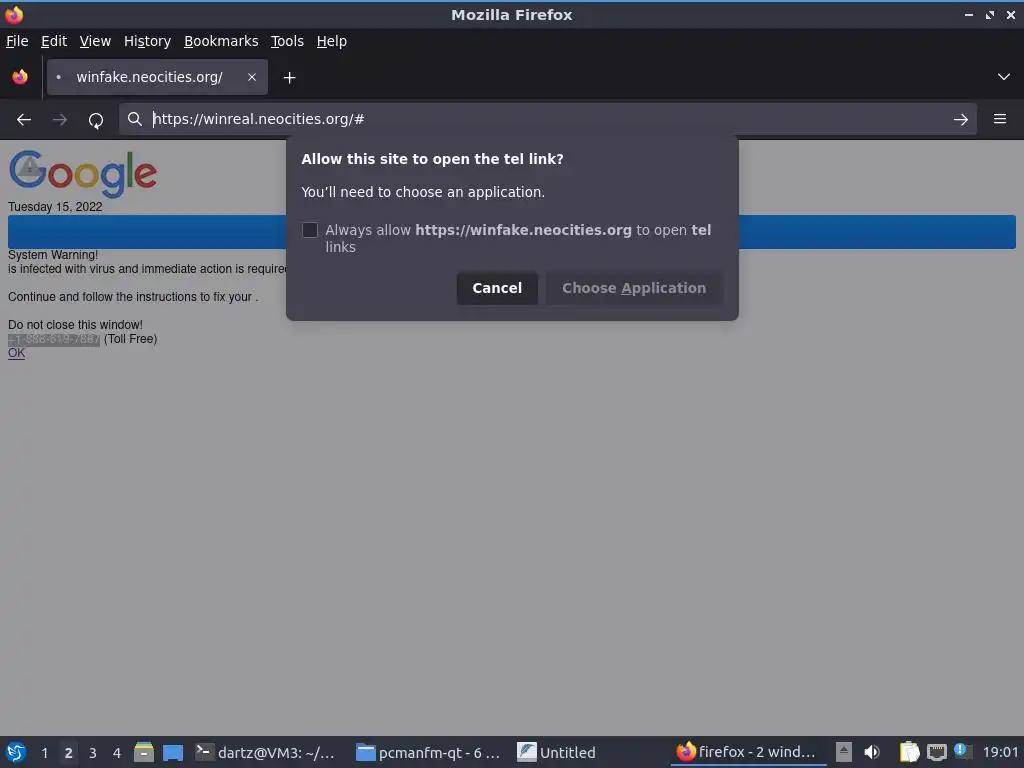
Task: Click network monitor tray icon
Action: 936,752
